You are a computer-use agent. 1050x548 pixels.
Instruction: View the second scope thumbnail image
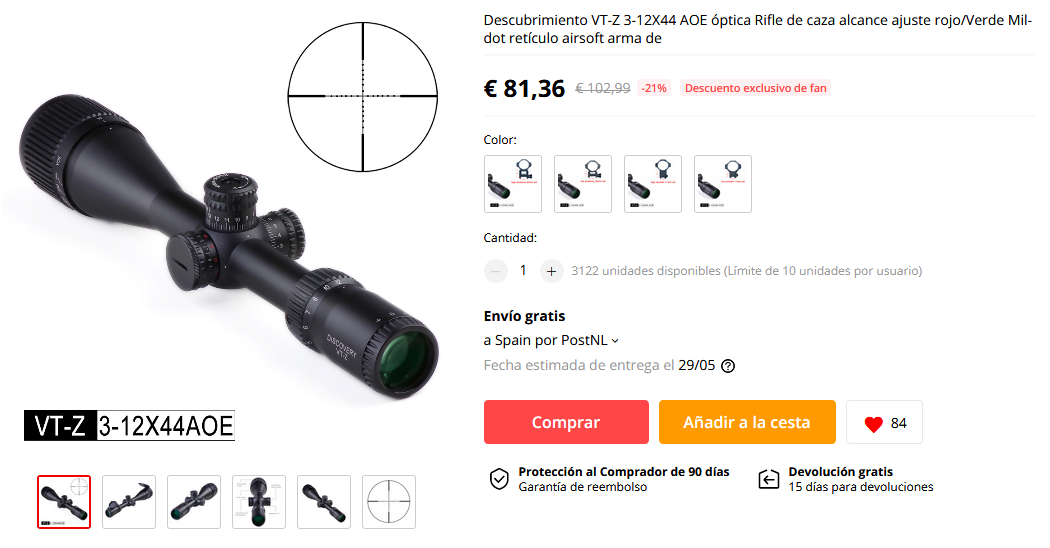click(129, 502)
